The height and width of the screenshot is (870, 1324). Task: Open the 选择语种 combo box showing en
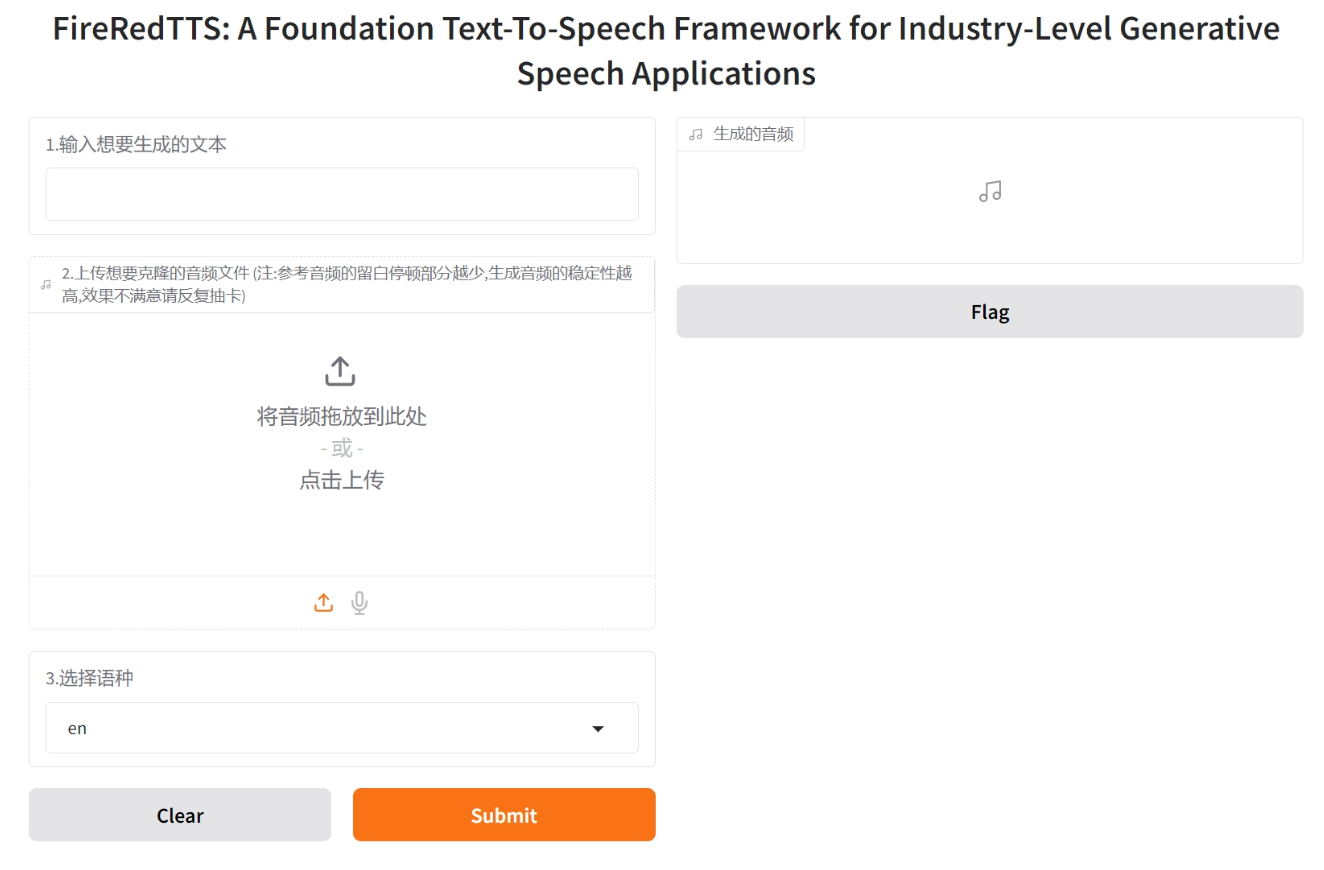[320, 729]
